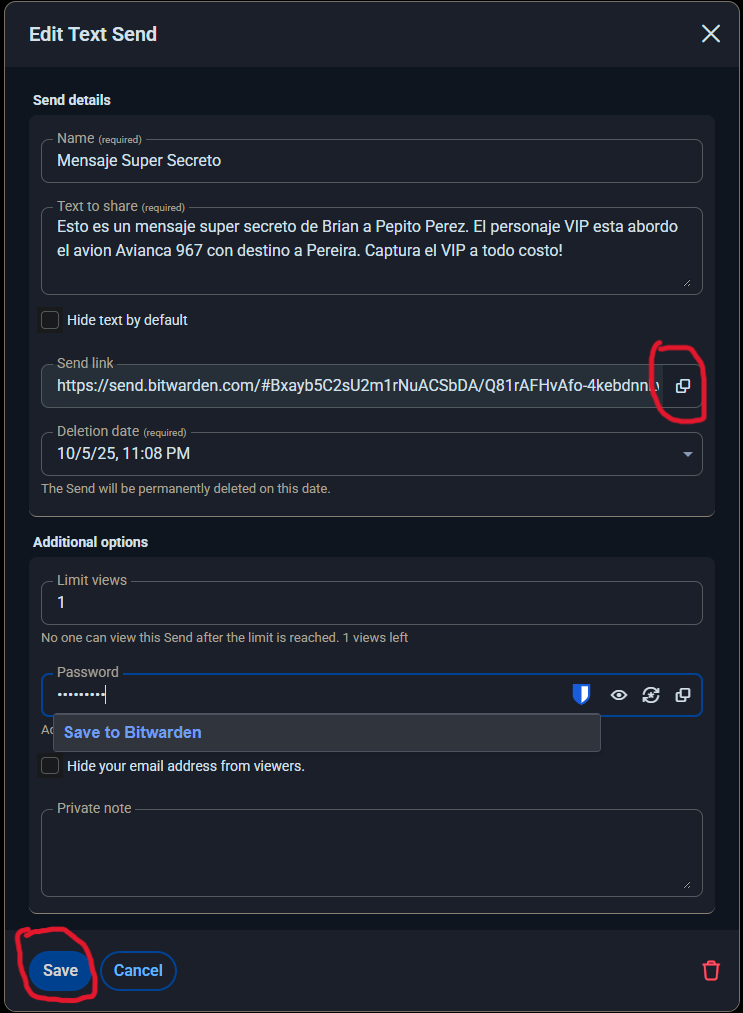Focus the Password input field
The image size is (743, 1013).
tap(304, 695)
